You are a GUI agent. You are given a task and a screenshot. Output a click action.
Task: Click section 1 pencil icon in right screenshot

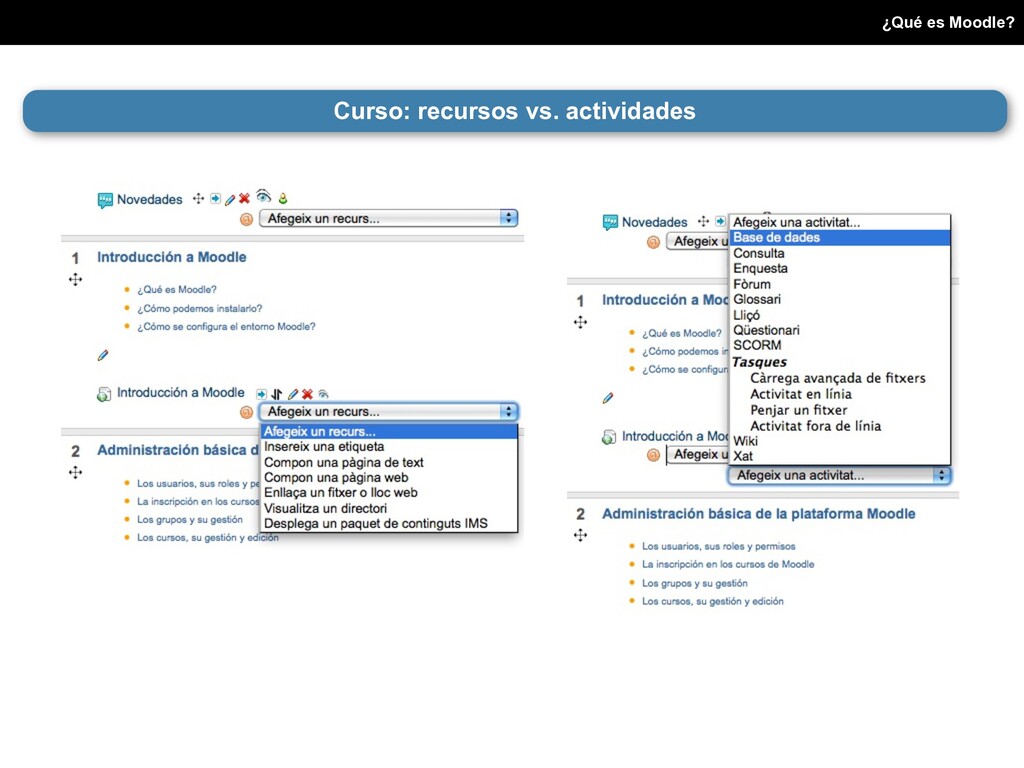(x=608, y=398)
